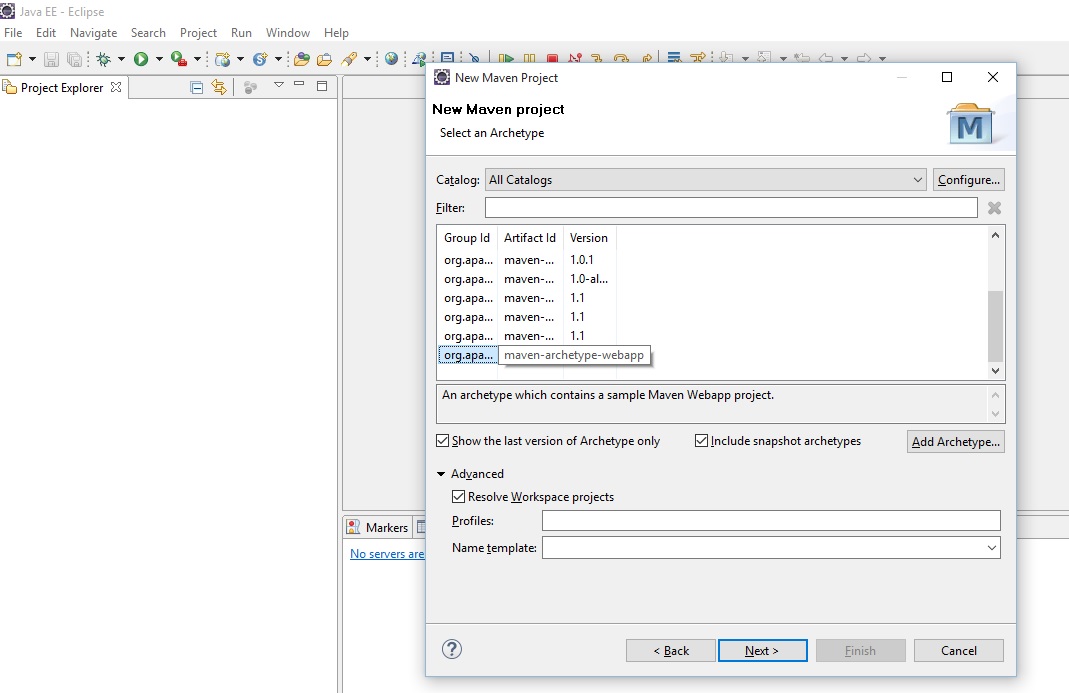This screenshot has height=693, width=1069.
Task: Click the archetype list scroll-up arrow
Action: click(995, 235)
